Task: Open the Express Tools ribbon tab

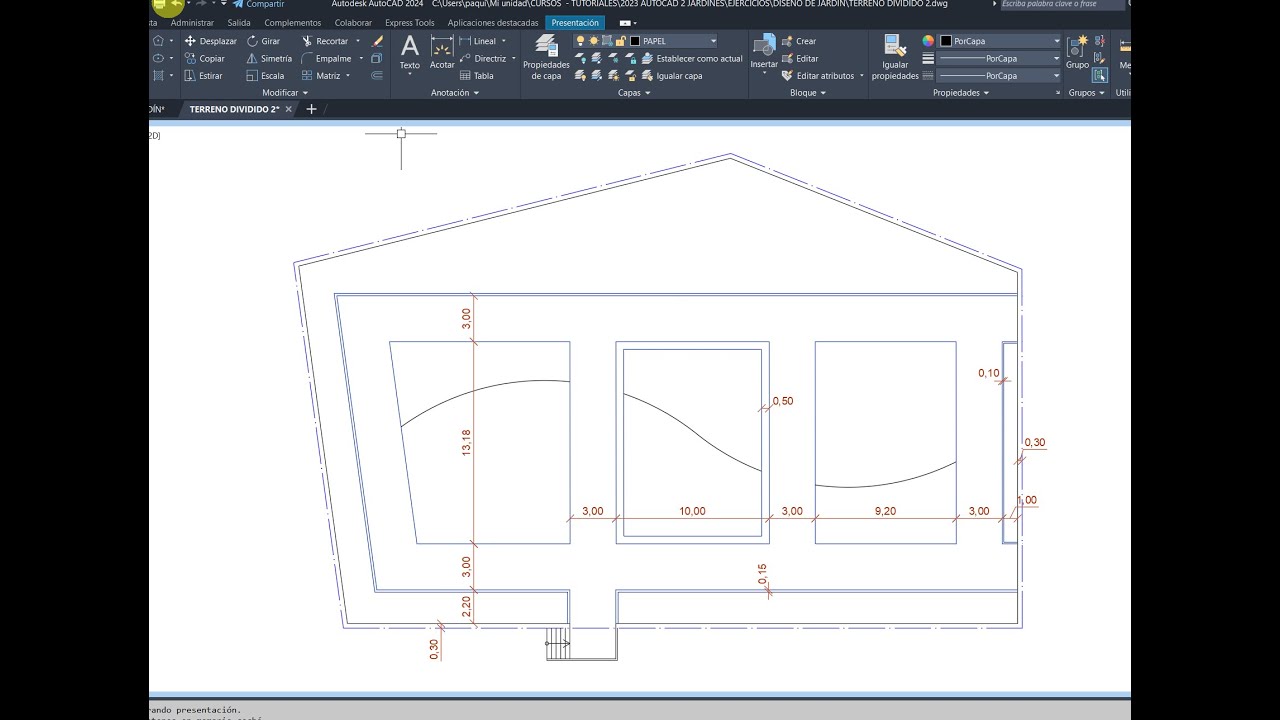Action: pyautogui.click(x=410, y=22)
